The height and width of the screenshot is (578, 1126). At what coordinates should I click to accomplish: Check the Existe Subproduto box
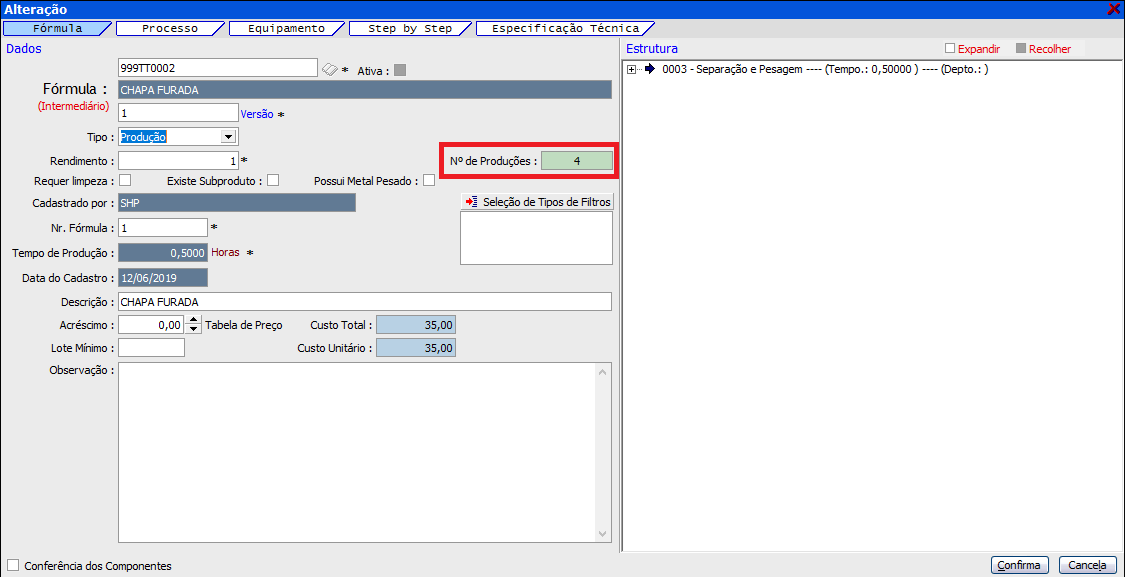tap(272, 181)
